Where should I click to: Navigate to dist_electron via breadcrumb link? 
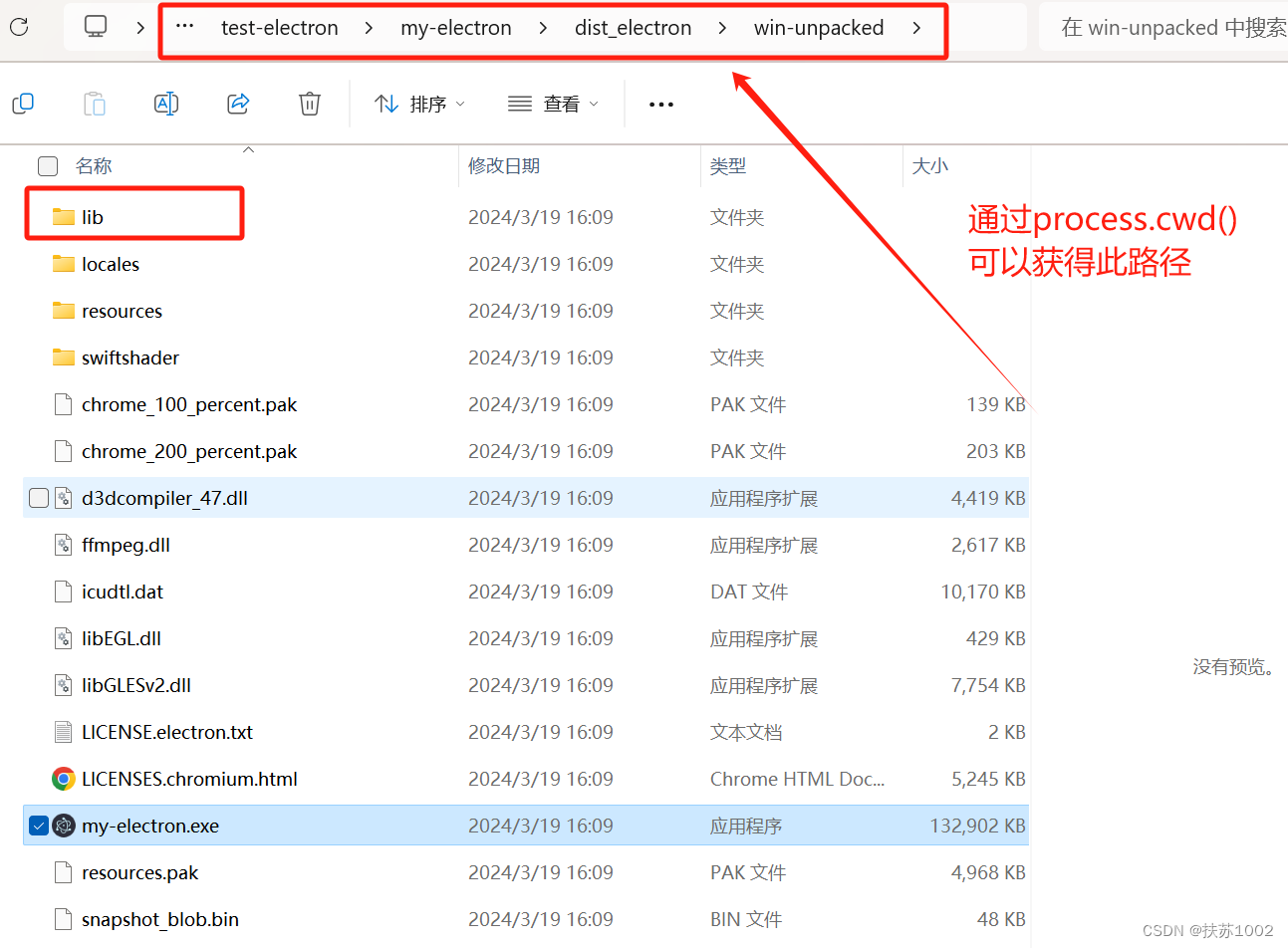point(633,28)
